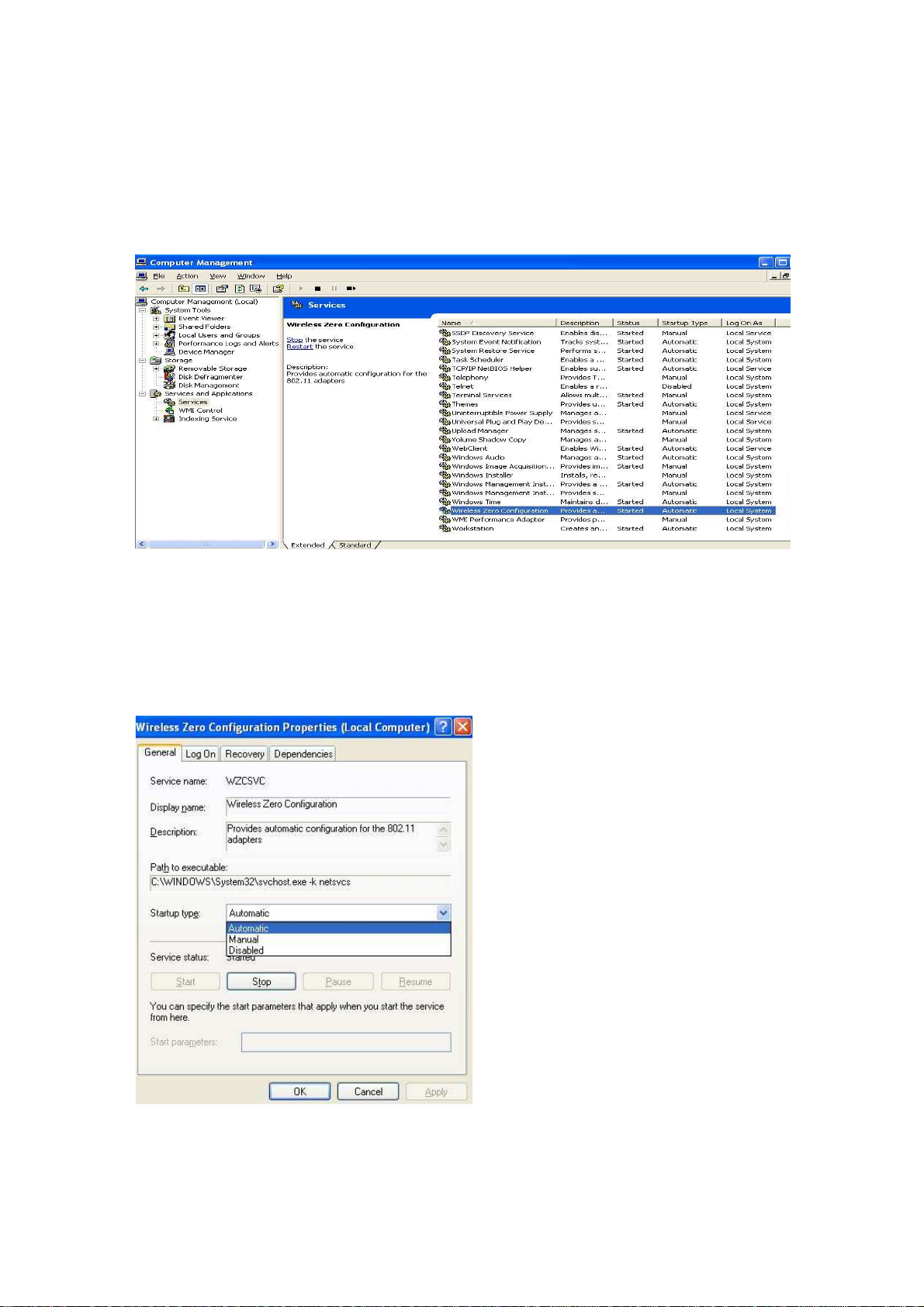Click the Export List toolbar icon

pos(254,289)
